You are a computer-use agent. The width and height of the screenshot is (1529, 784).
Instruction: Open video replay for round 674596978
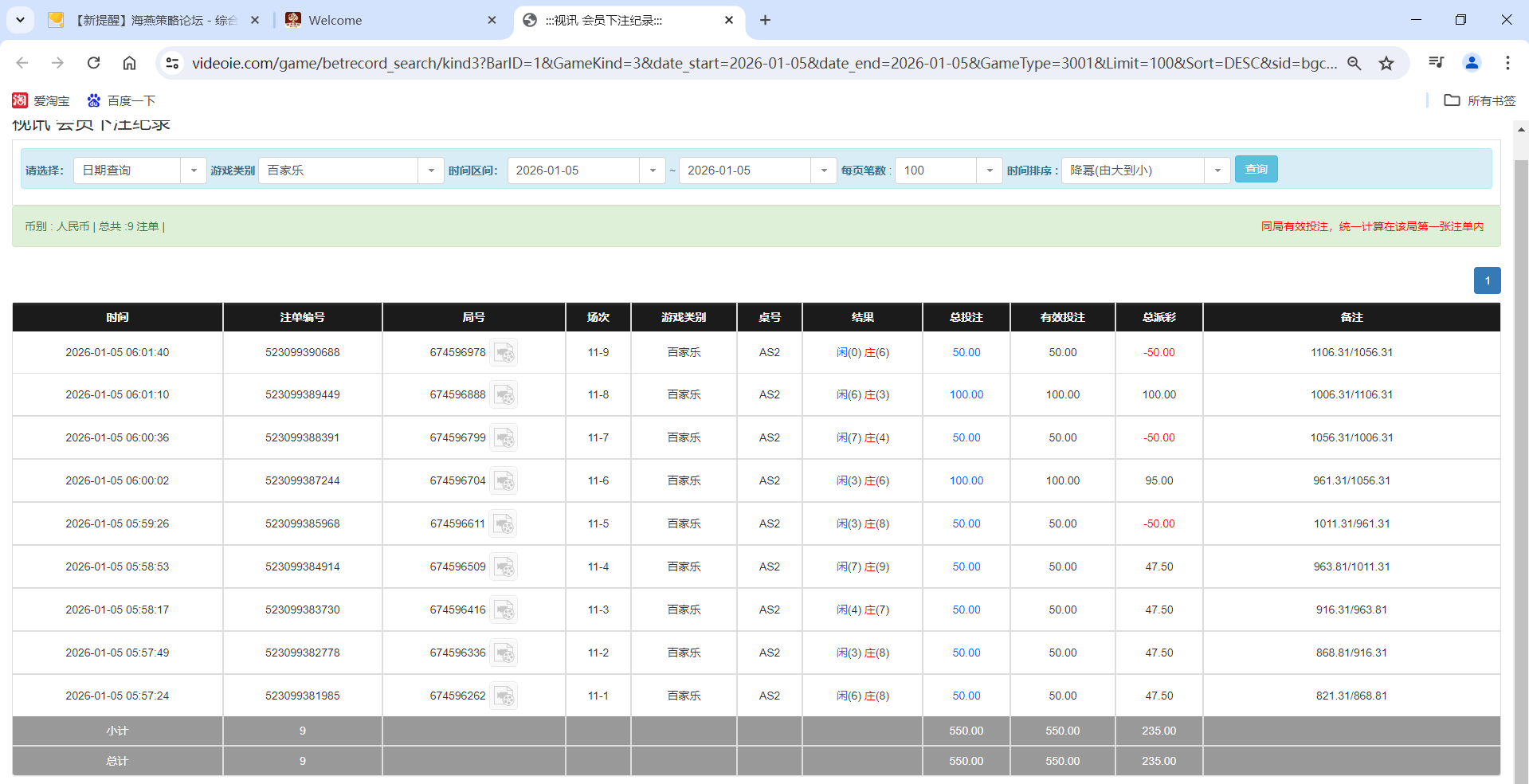(504, 352)
